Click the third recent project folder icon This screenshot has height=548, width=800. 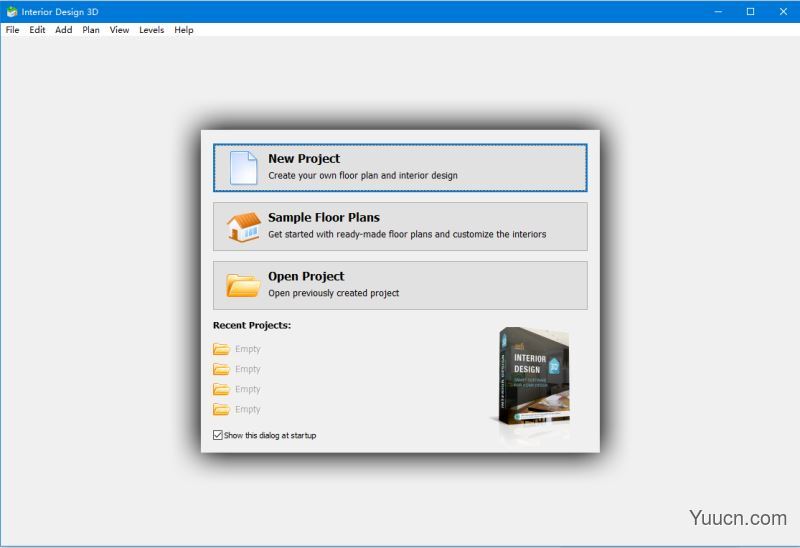click(221, 389)
